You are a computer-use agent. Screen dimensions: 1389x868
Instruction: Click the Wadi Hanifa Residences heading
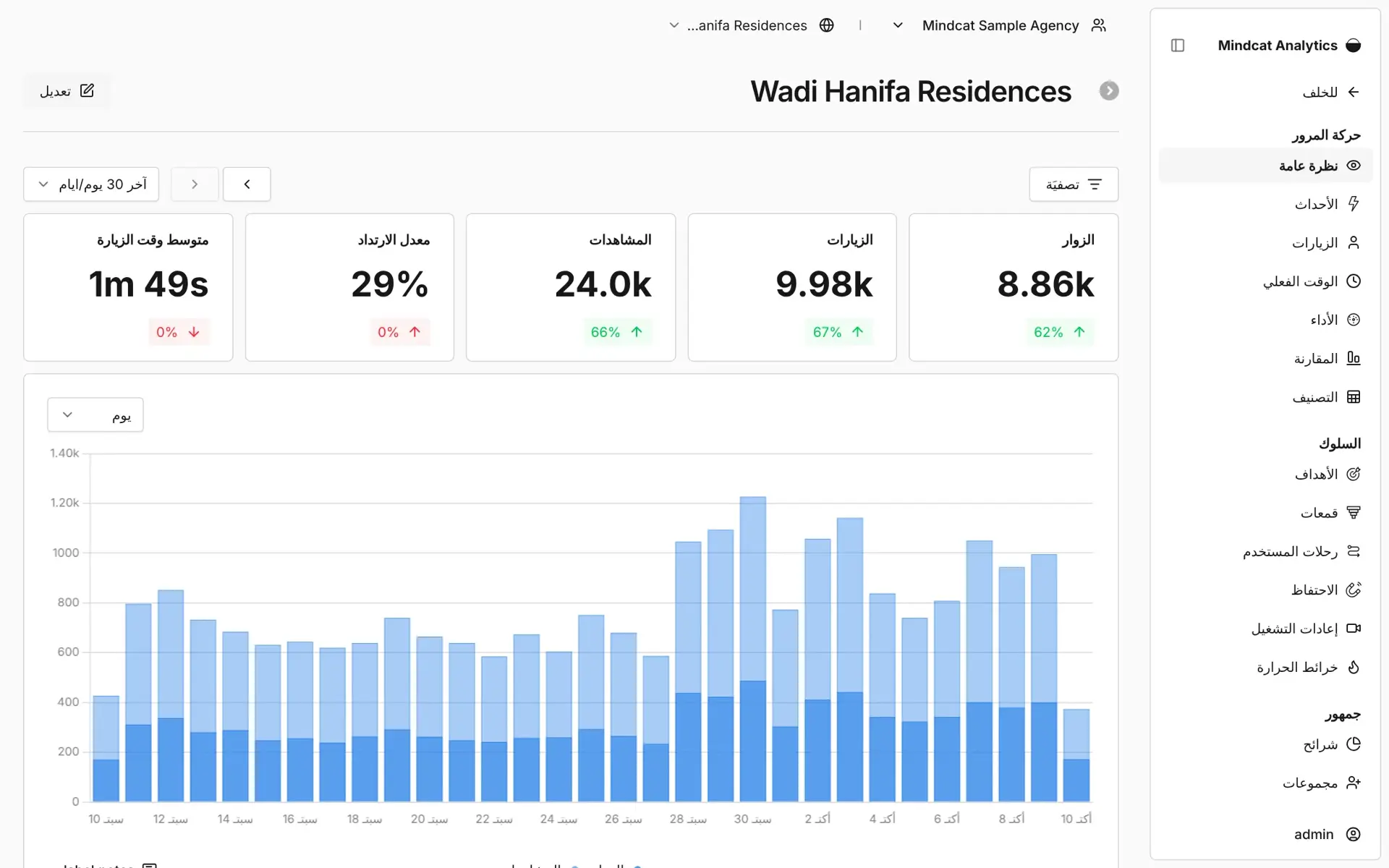coord(911,91)
